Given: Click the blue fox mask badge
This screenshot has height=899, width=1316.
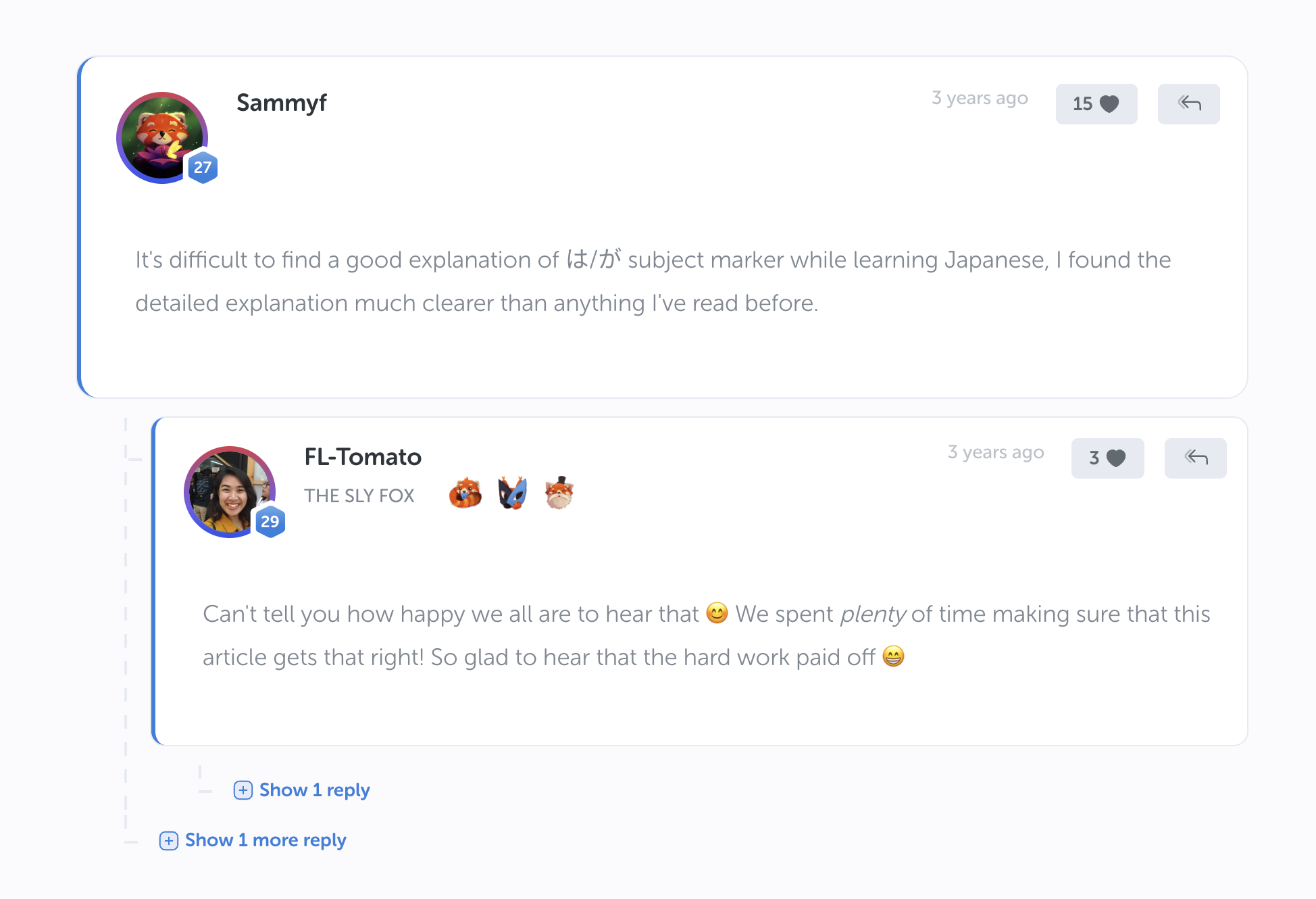Looking at the screenshot, I should tap(512, 493).
